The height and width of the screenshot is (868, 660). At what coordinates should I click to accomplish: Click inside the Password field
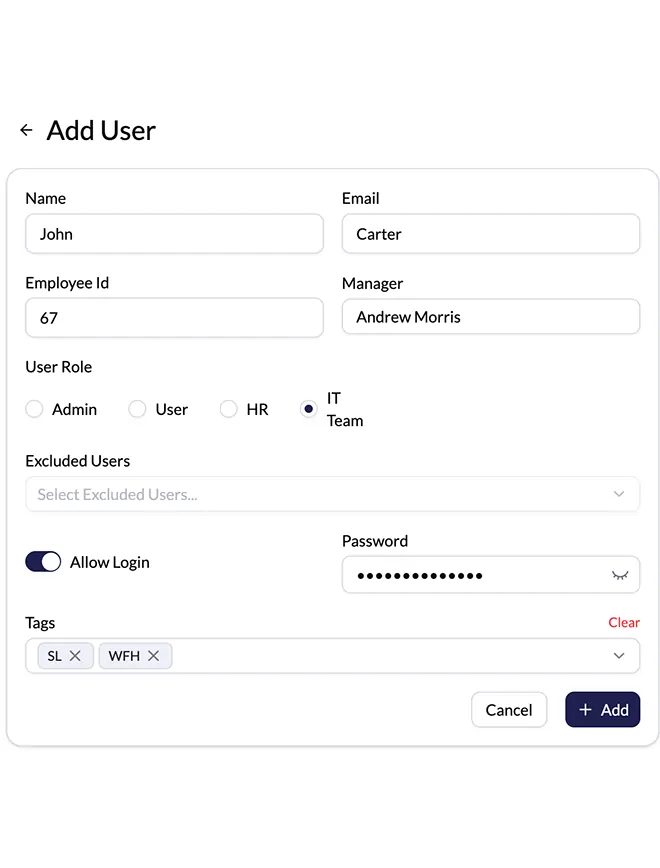click(470, 576)
